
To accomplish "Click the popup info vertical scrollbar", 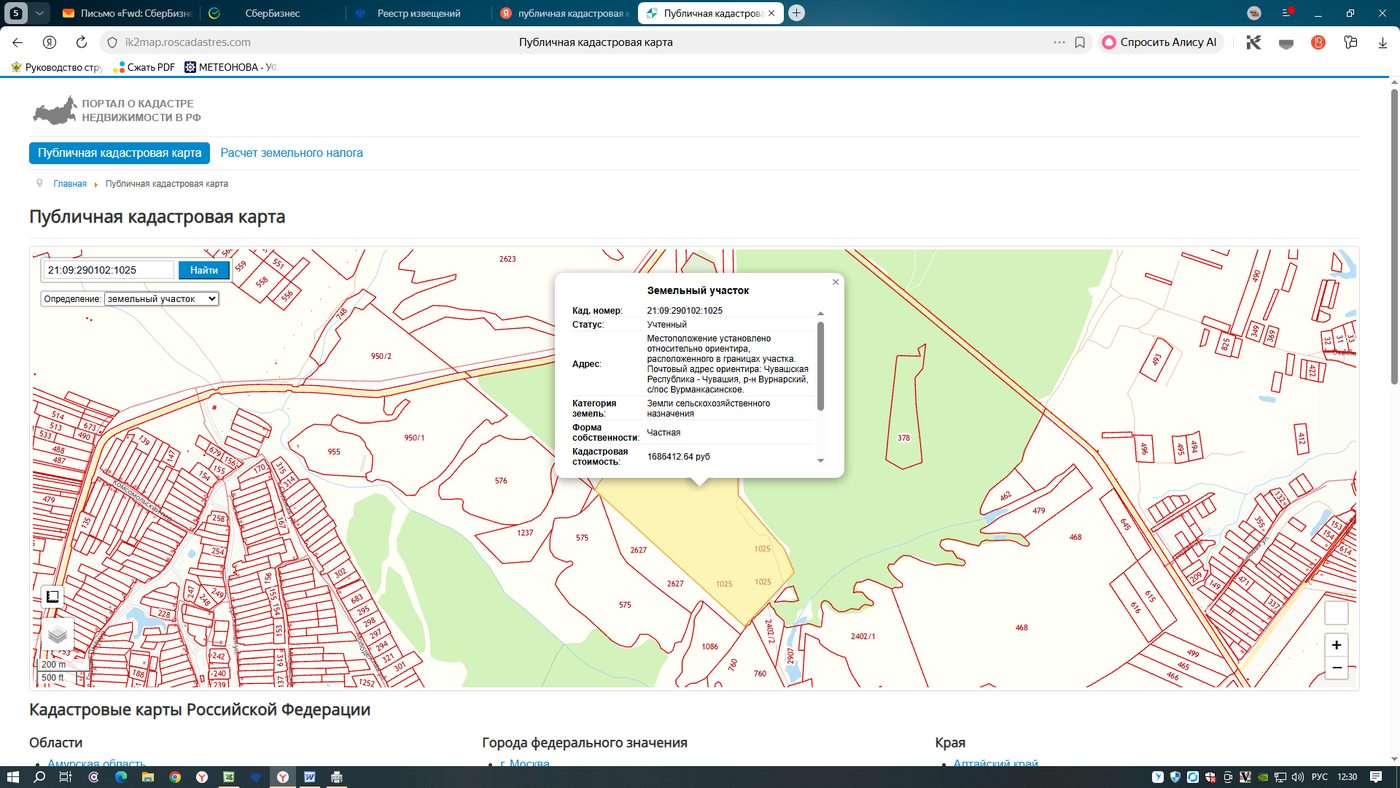I will (x=821, y=365).
